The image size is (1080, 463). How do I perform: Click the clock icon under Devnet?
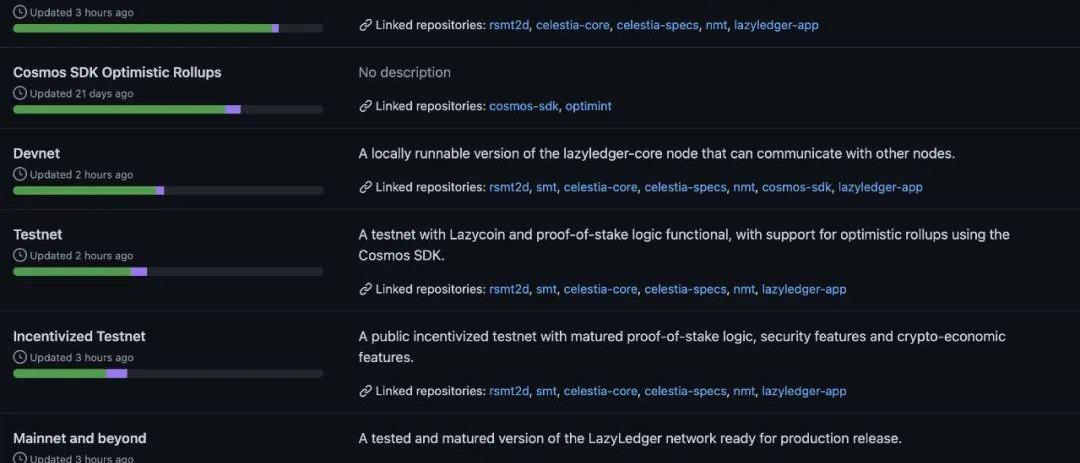[20, 174]
